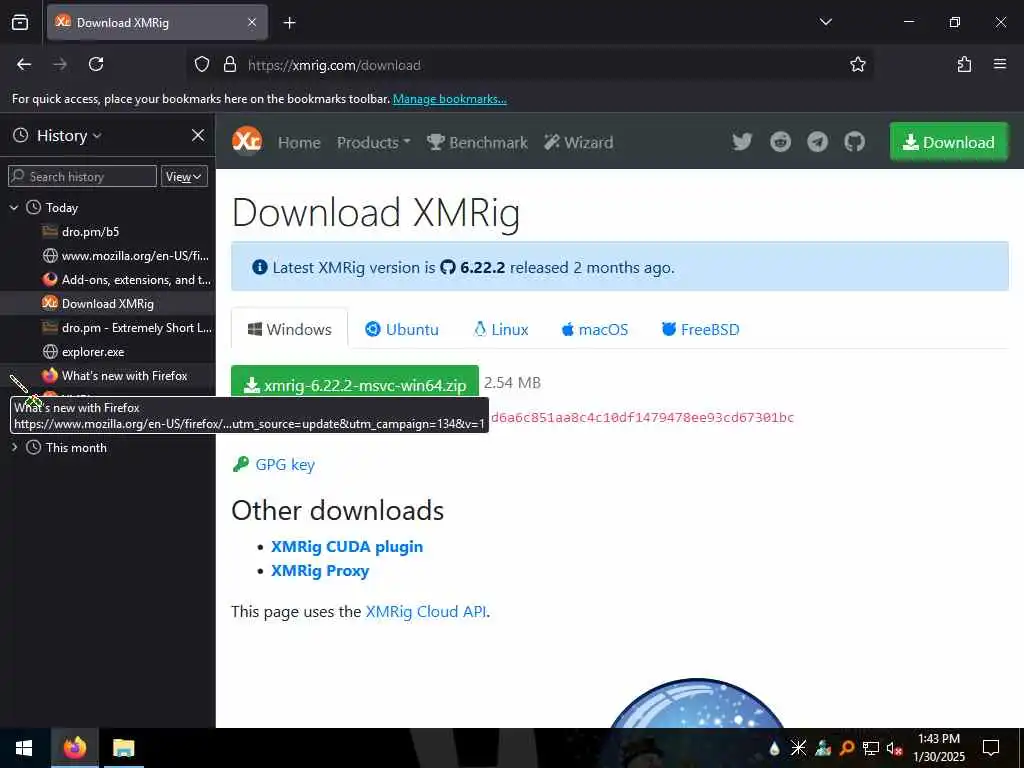The width and height of the screenshot is (1024, 768).
Task: Open the Manage bookmarks link
Action: [x=449, y=99]
